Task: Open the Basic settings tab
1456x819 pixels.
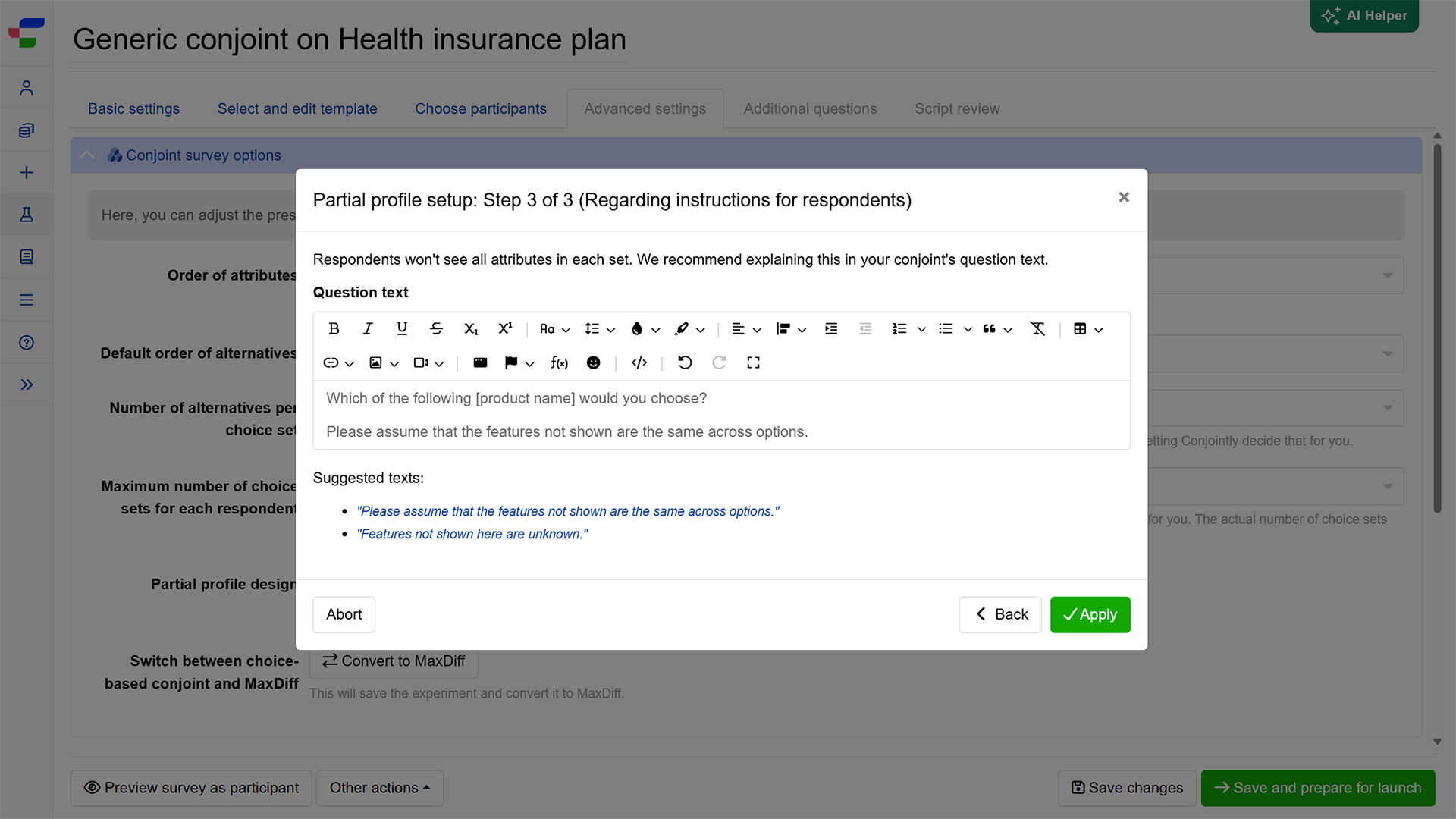Action: [x=133, y=108]
